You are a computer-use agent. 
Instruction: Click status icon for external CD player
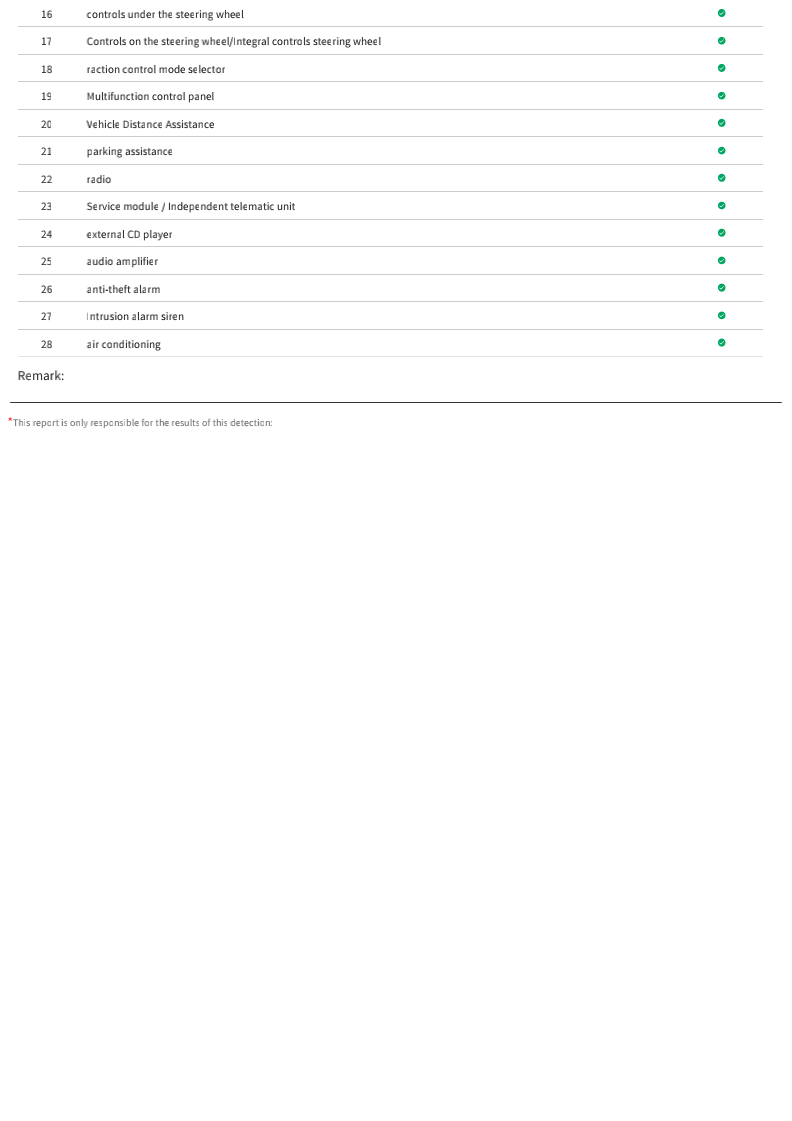(721, 232)
